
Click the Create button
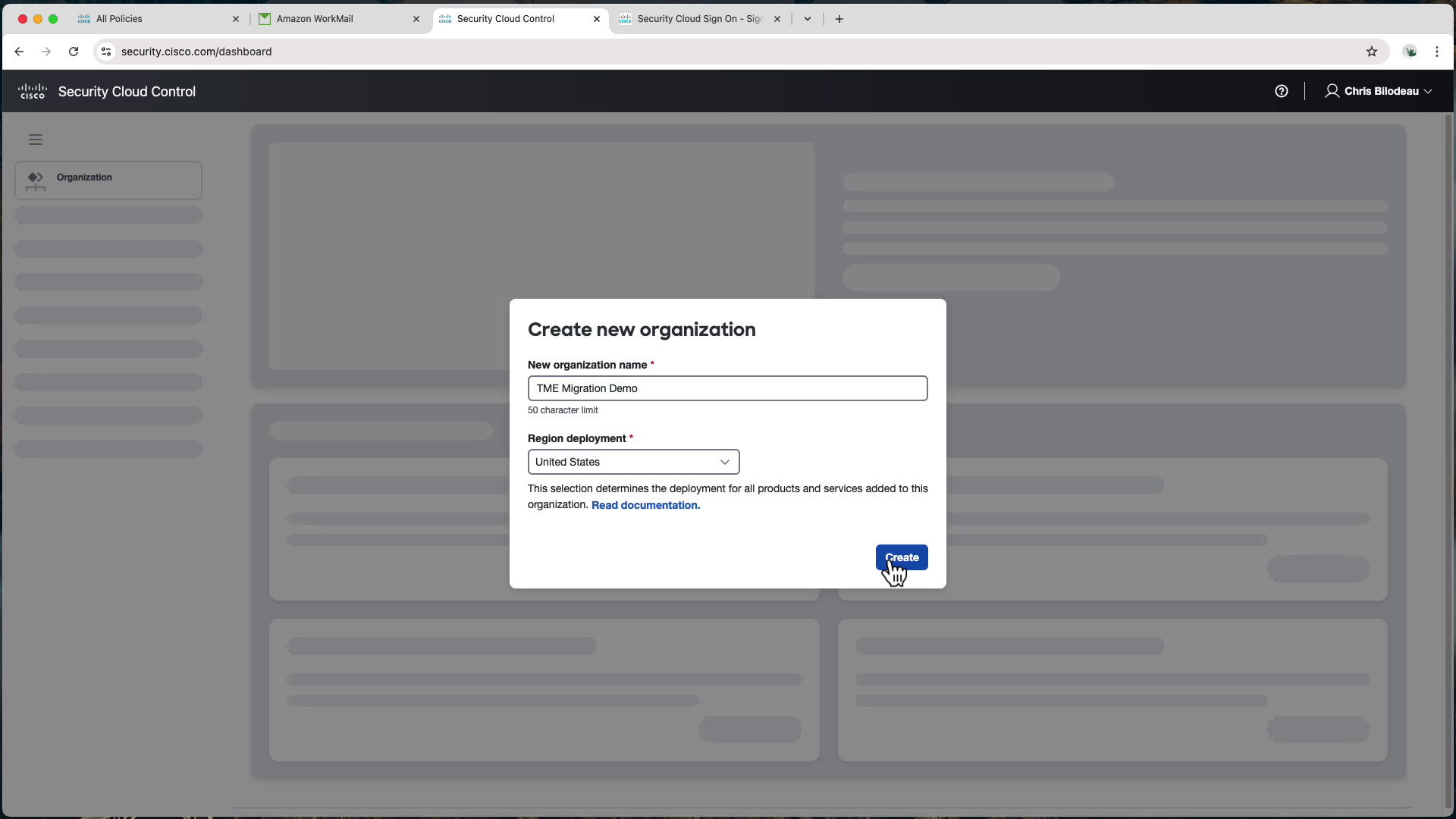902,557
